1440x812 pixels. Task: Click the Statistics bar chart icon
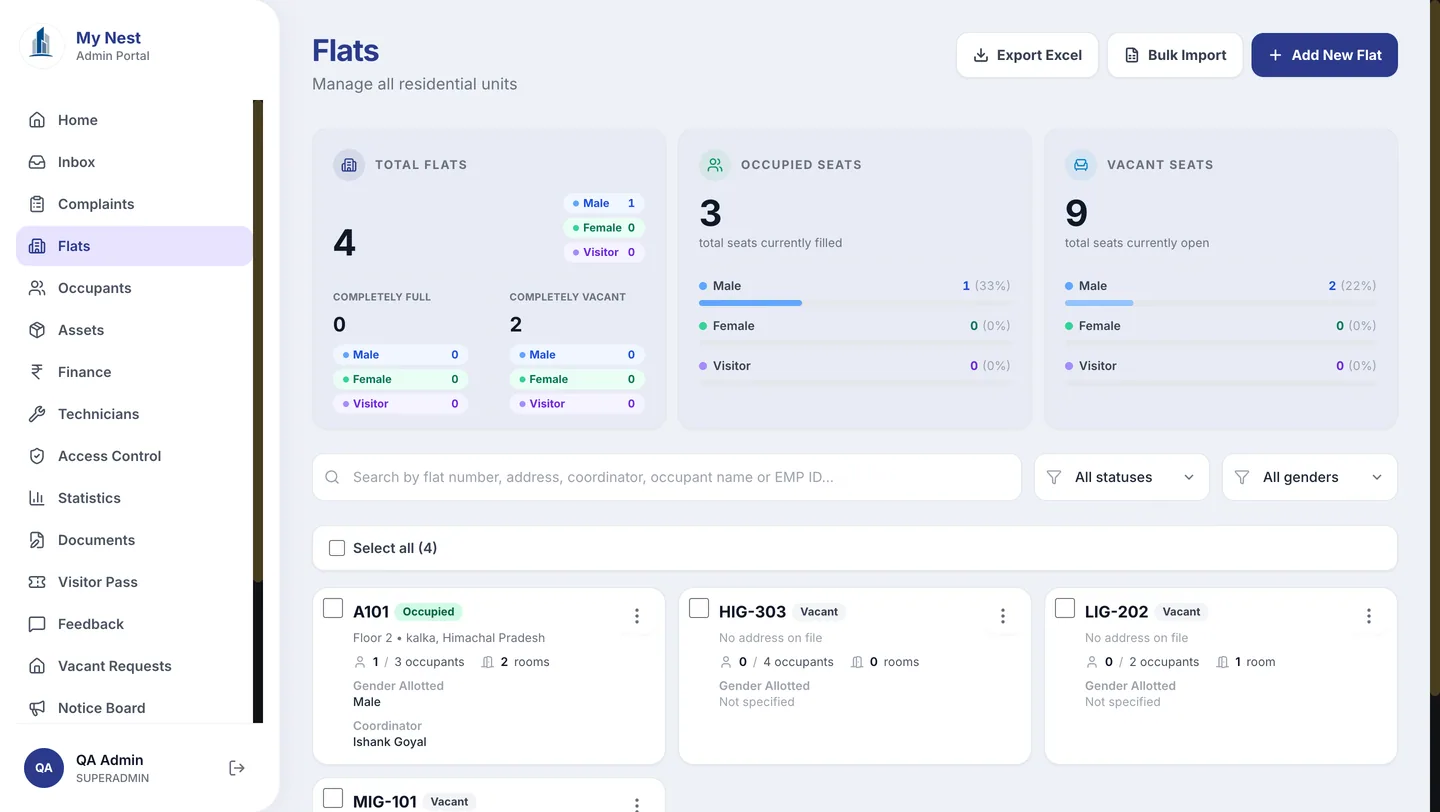click(x=37, y=498)
